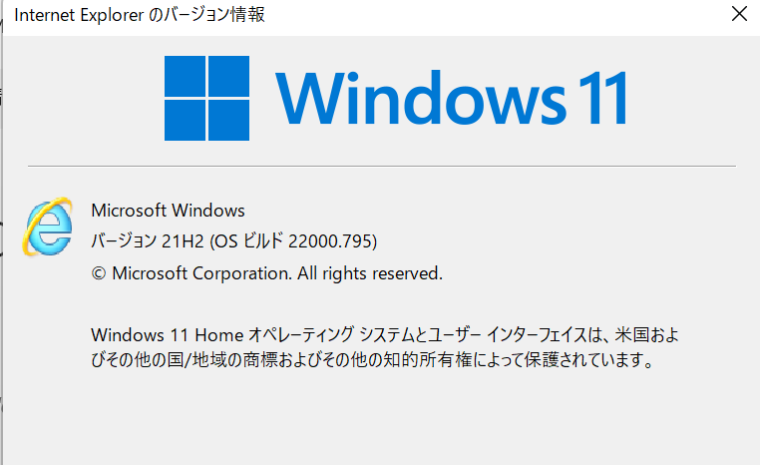Click the 'バージョン 21H2' version text
The image size is (760, 465).
147,241
